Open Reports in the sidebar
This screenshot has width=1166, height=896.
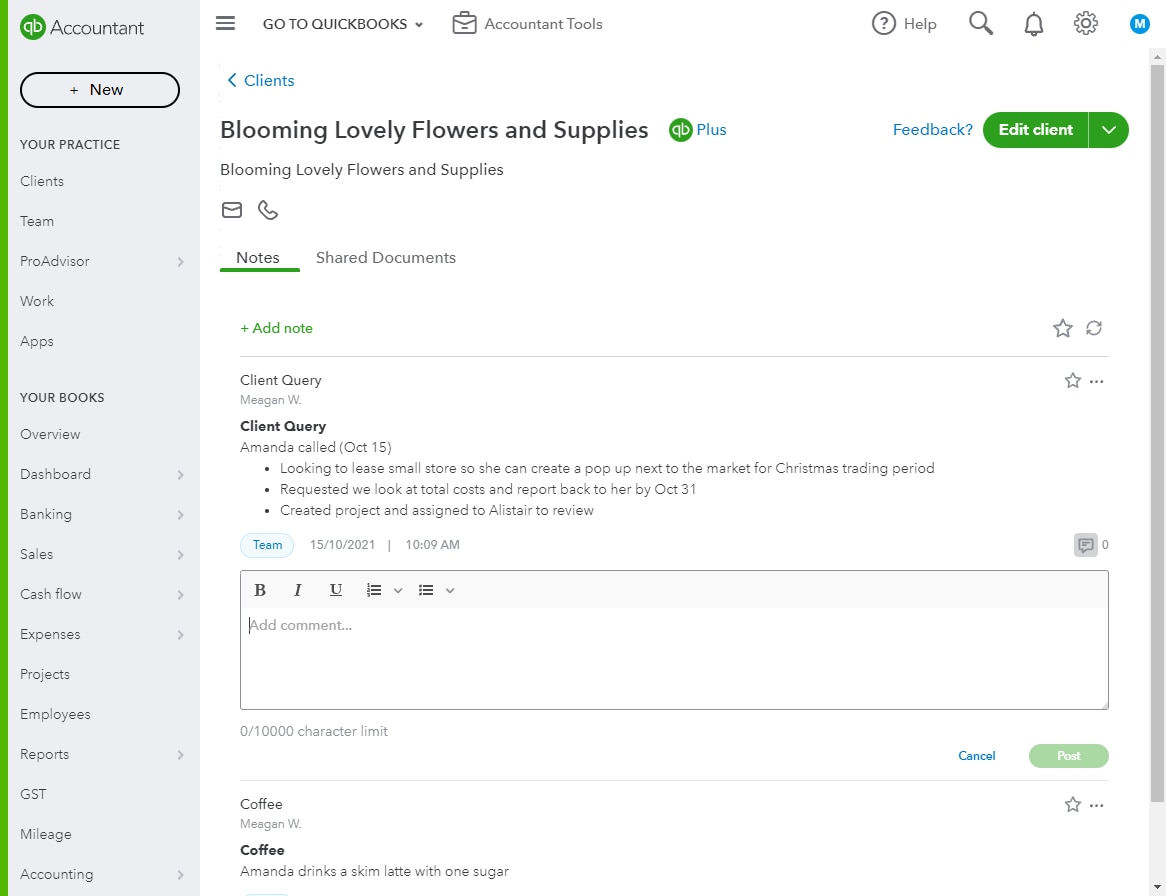[x=45, y=754]
